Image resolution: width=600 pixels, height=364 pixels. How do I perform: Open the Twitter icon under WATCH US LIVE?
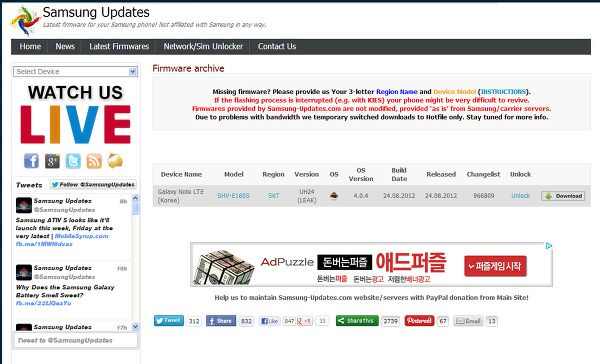coord(73,161)
